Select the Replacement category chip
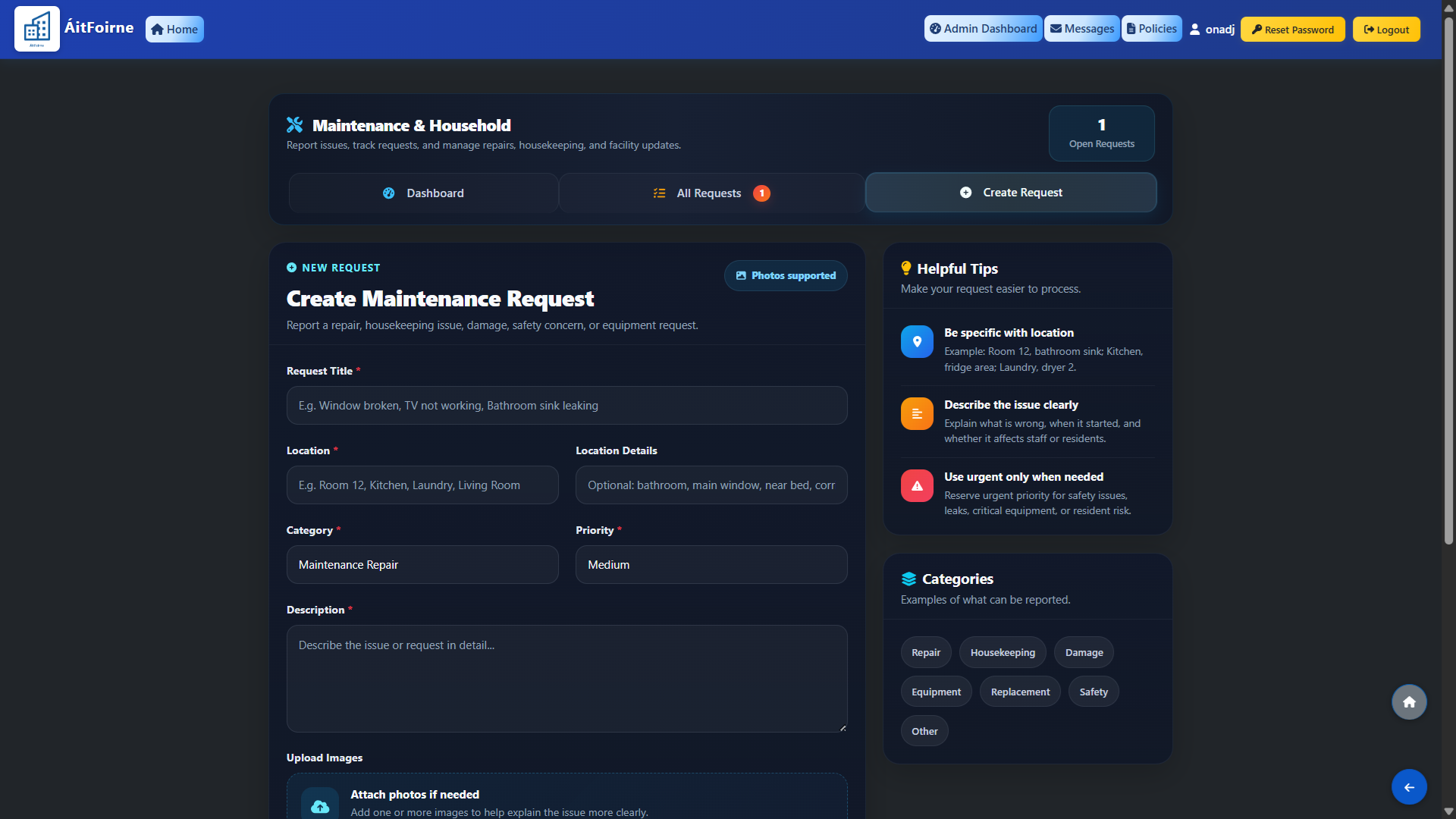This screenshot has width=1456, height=819. pyautogui.click(x=1020, y=692)
